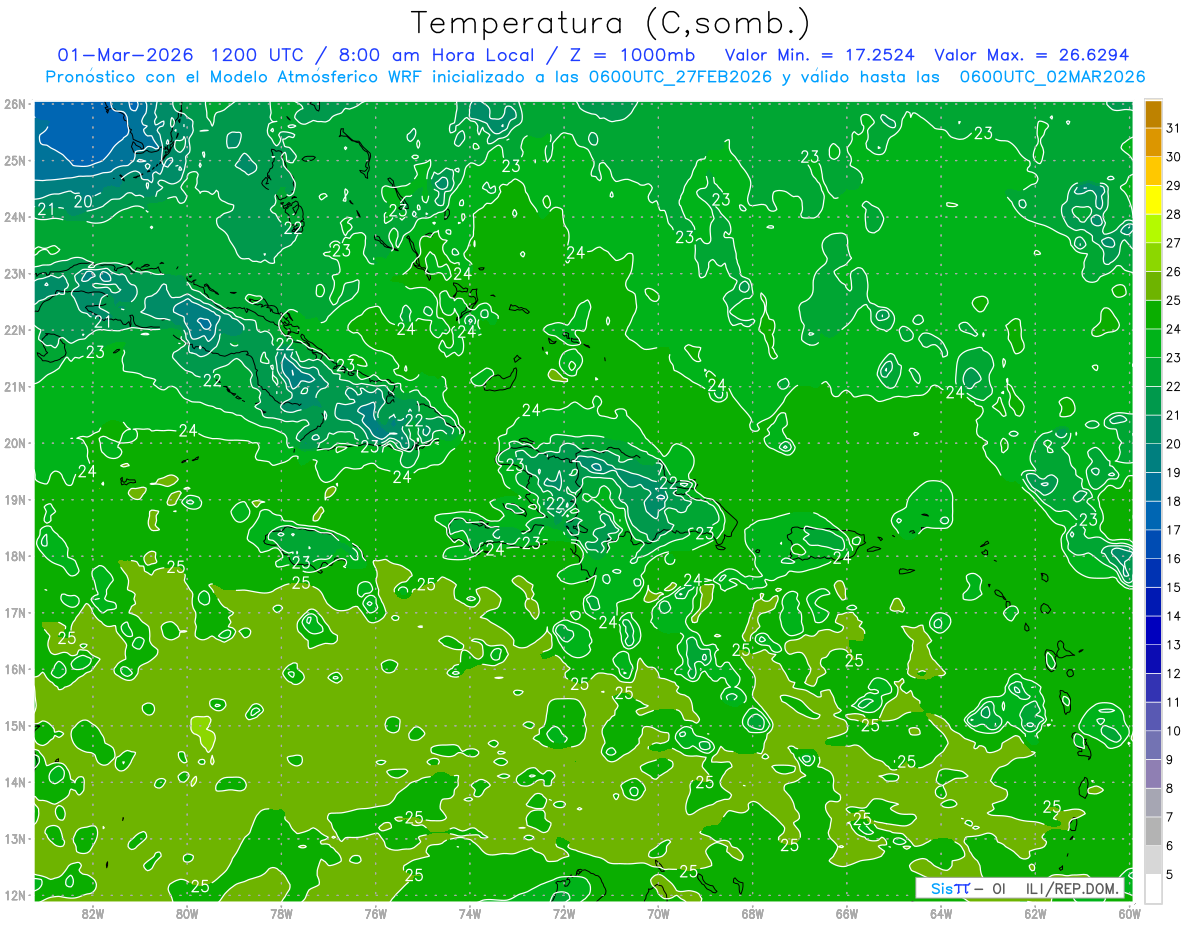Viewport: 1200px width, 927px height.
Task: Click the 72W longitude axis label
Action: [x=563, y=912]
